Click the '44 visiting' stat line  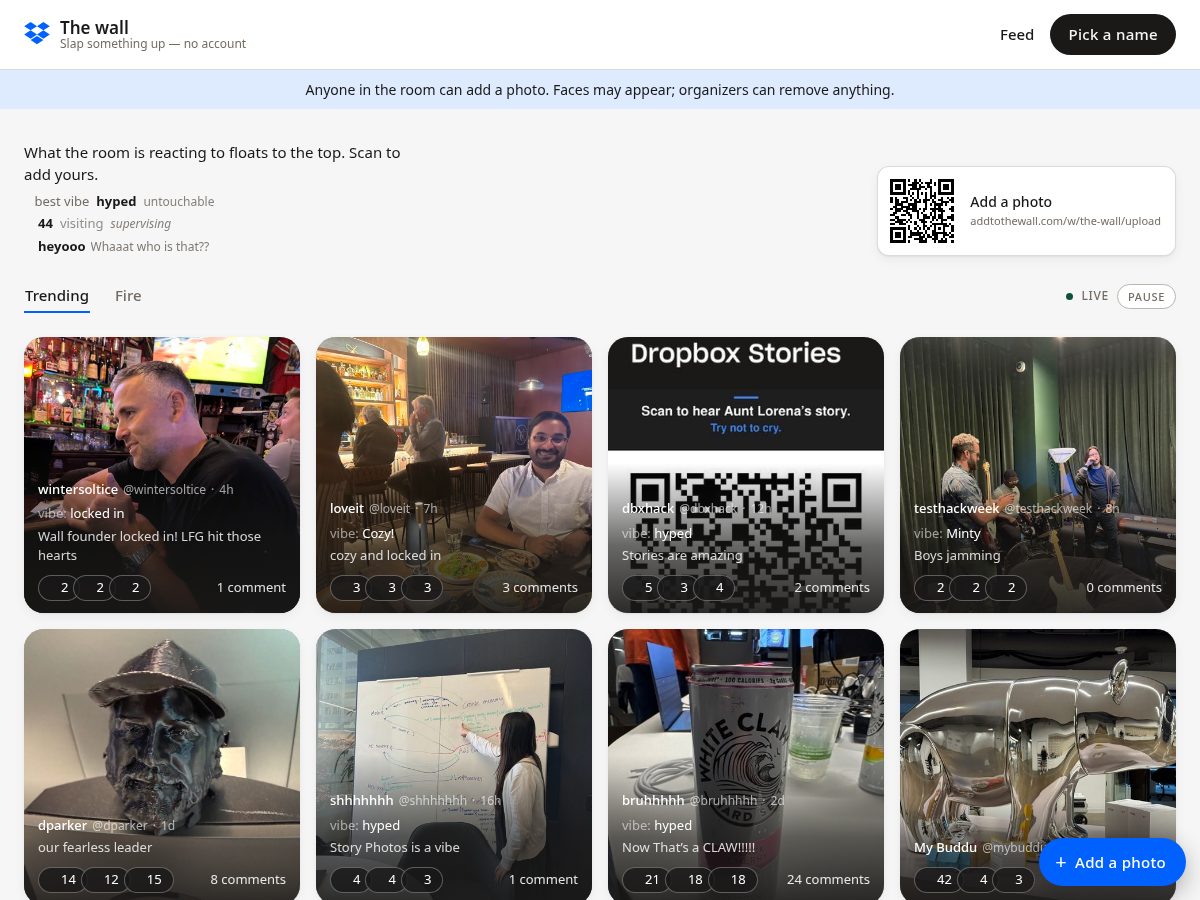point(104,223)
